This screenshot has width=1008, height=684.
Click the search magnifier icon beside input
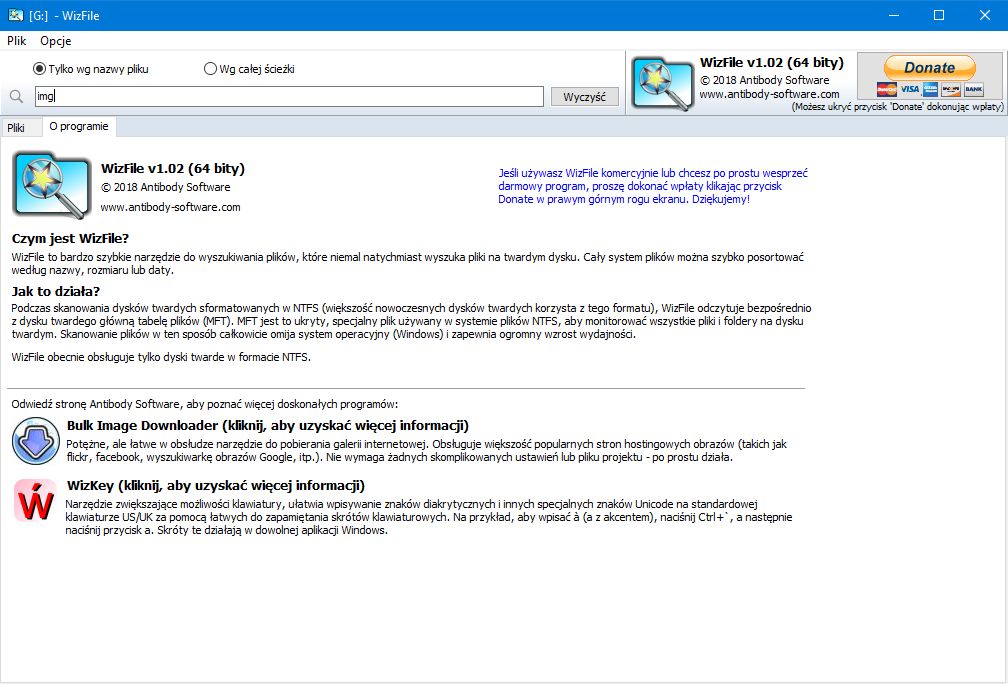tap(17, 96)
